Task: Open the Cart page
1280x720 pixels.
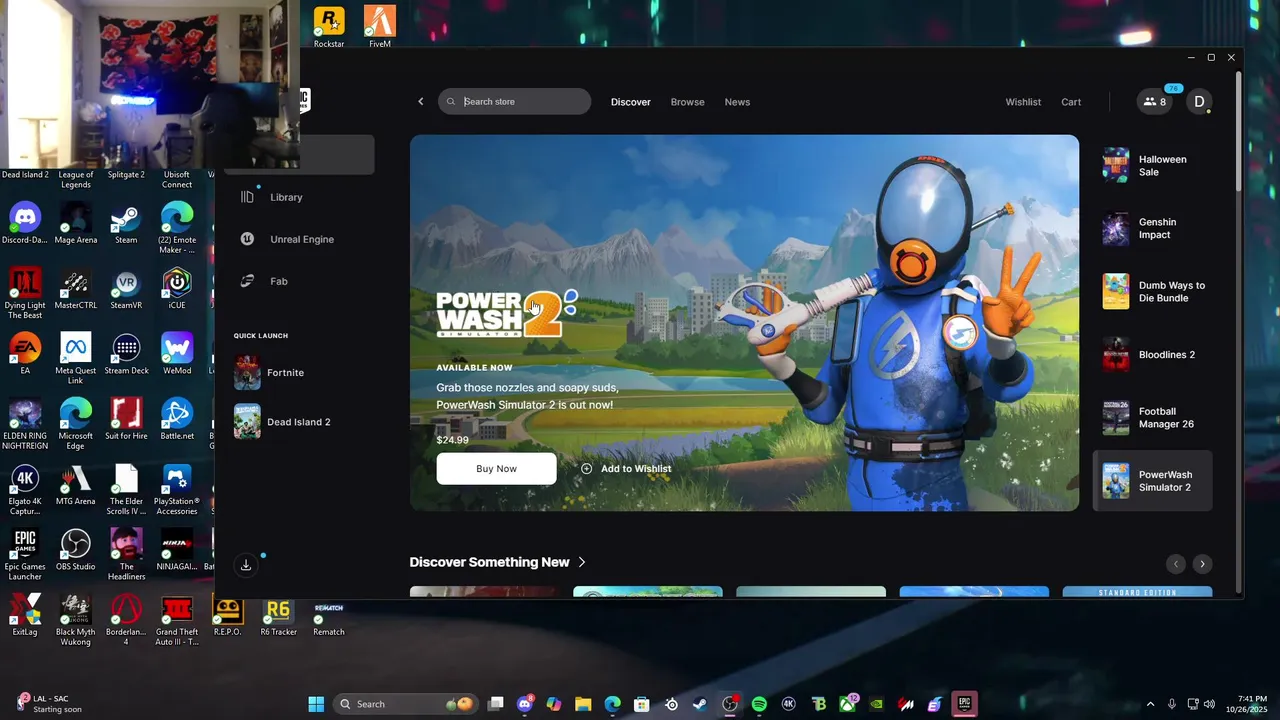Action: click(1071, 102)
